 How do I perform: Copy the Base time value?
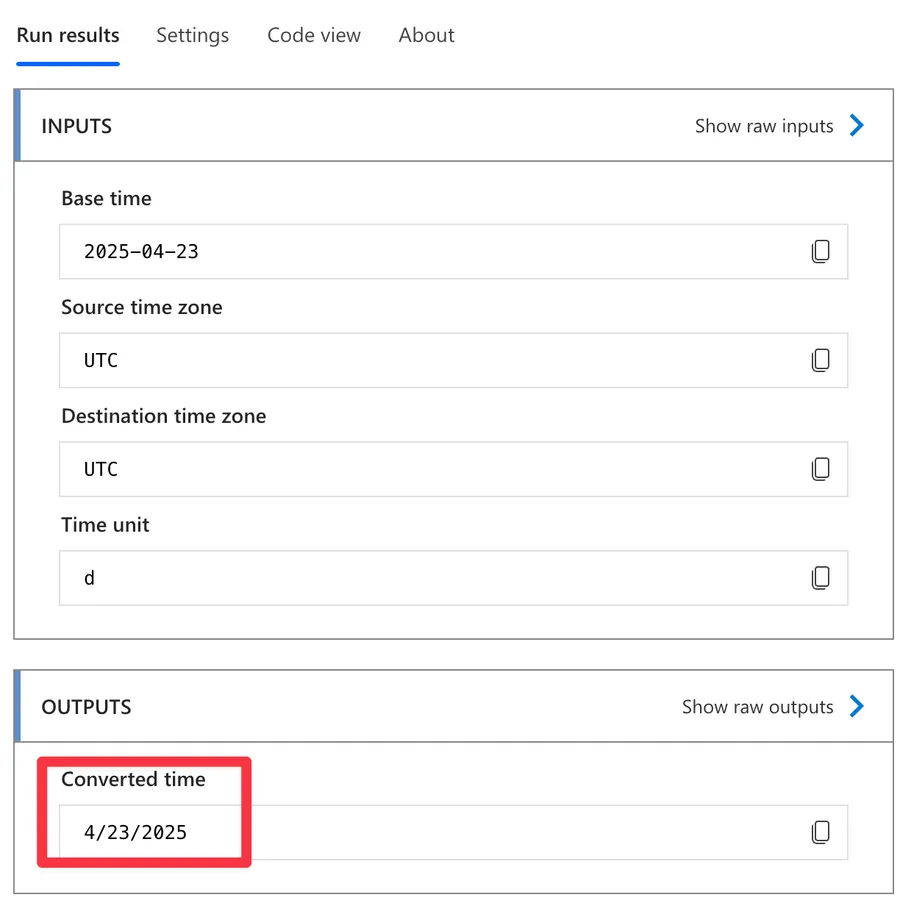tap(820, 252)
